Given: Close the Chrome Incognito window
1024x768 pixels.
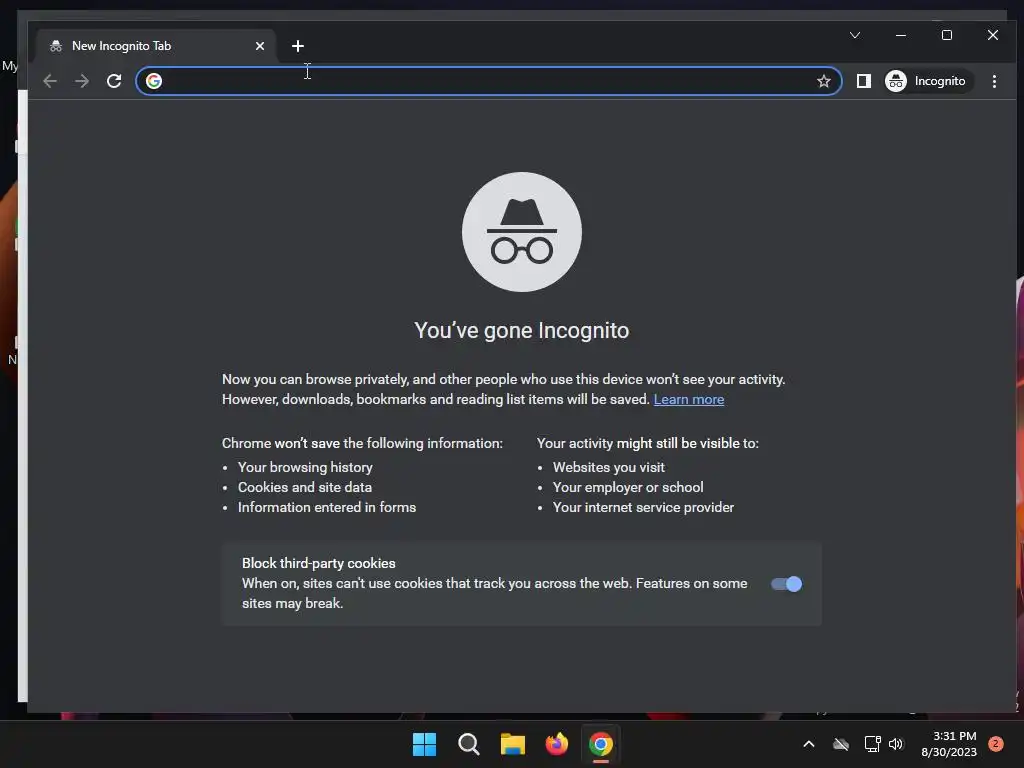Looking at the screenshot, I should click(993, 35).
